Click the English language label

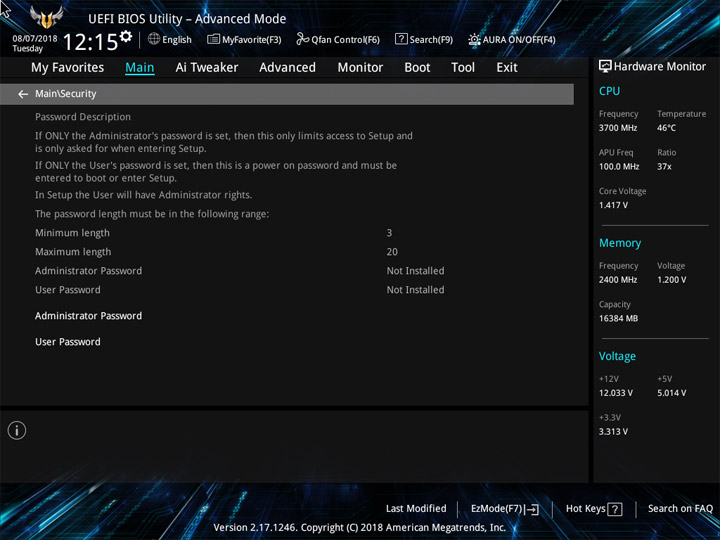(x=177, y=39)
